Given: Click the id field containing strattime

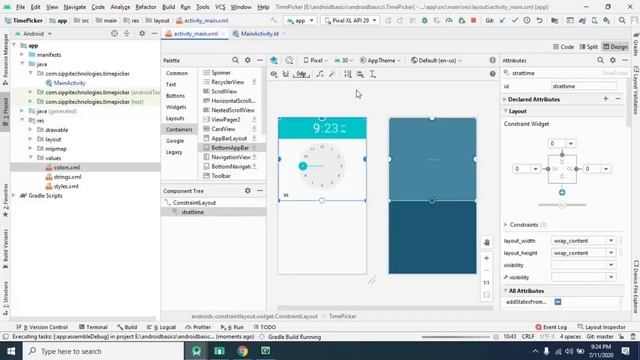Looking at the screenshot, I should point(584,86).
